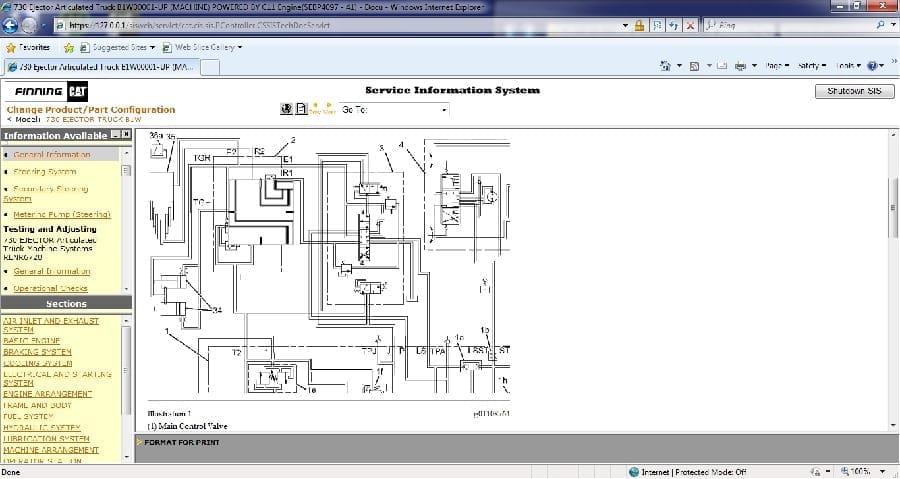This screenshot has width=900, height=479.
Task: Minimize the Information Available panel
Action: [x=115, y=135]
